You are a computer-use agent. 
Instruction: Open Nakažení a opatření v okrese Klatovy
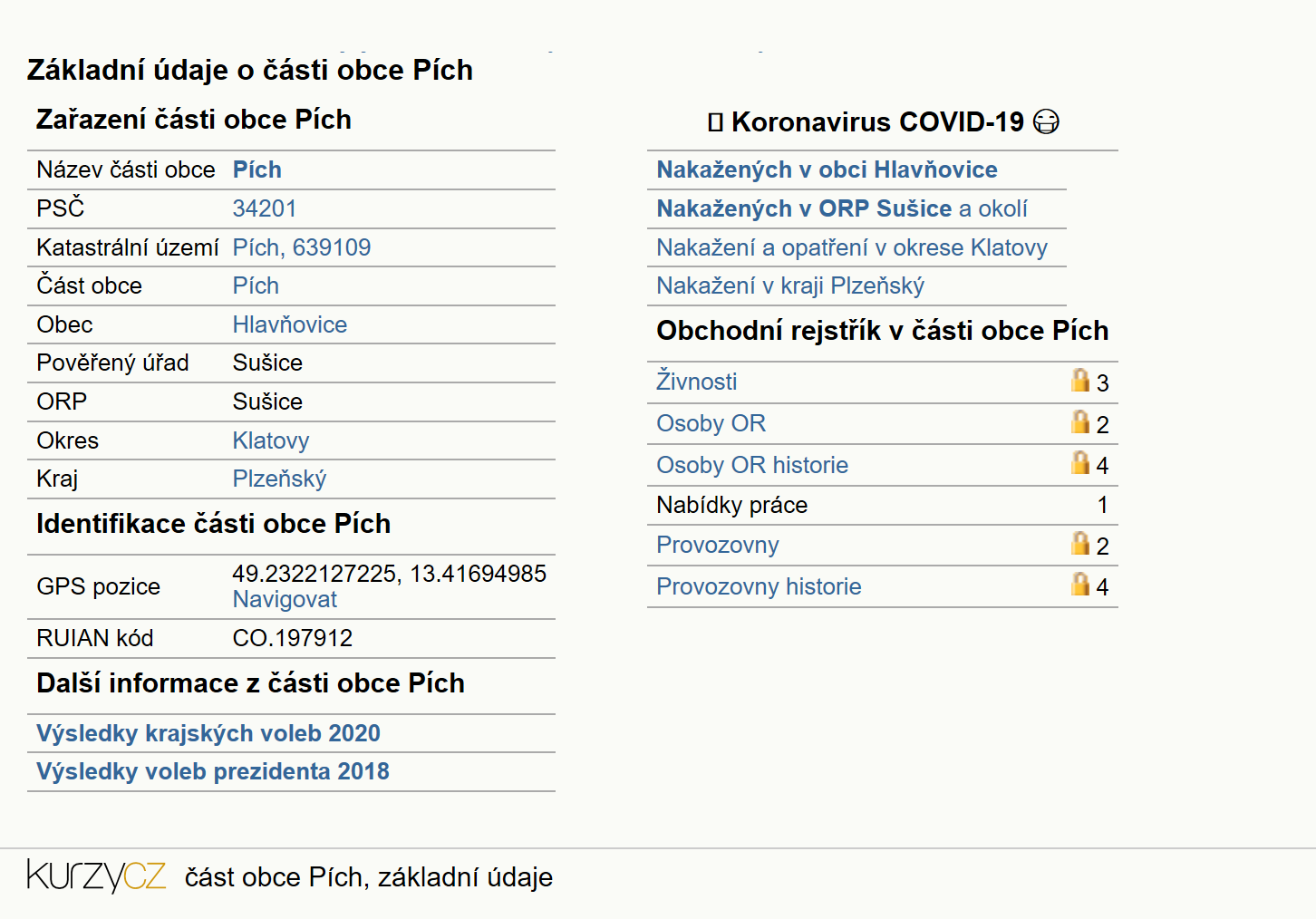tap(852, 247)
